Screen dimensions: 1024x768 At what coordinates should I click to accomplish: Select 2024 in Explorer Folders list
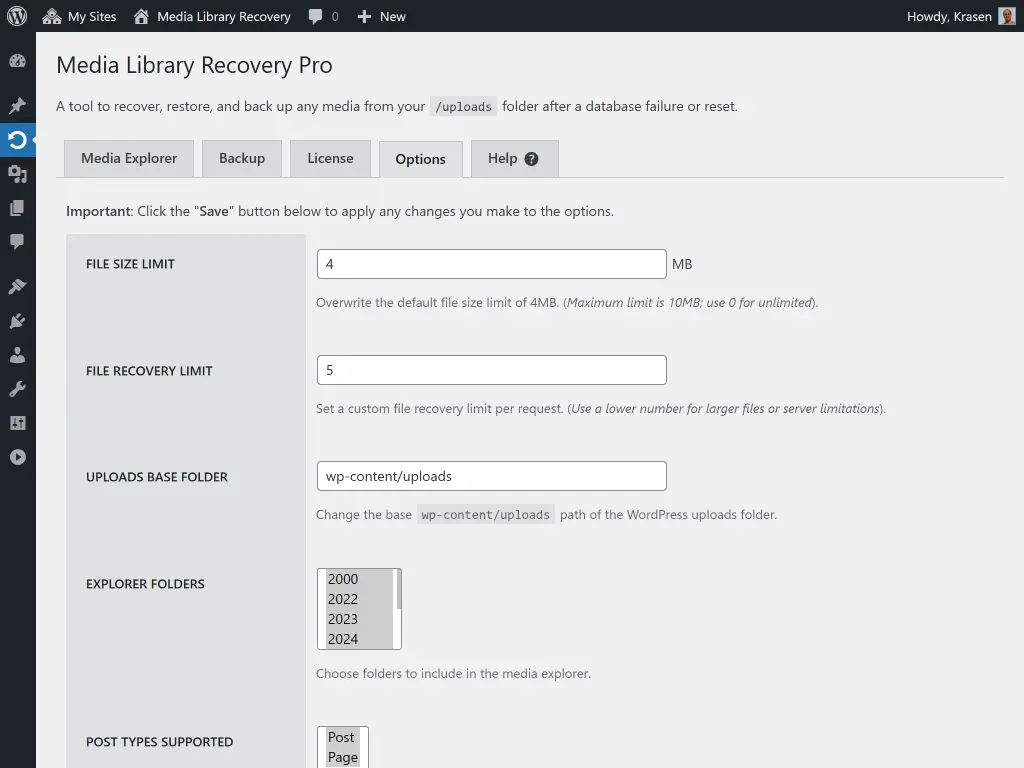coord(344,639)
